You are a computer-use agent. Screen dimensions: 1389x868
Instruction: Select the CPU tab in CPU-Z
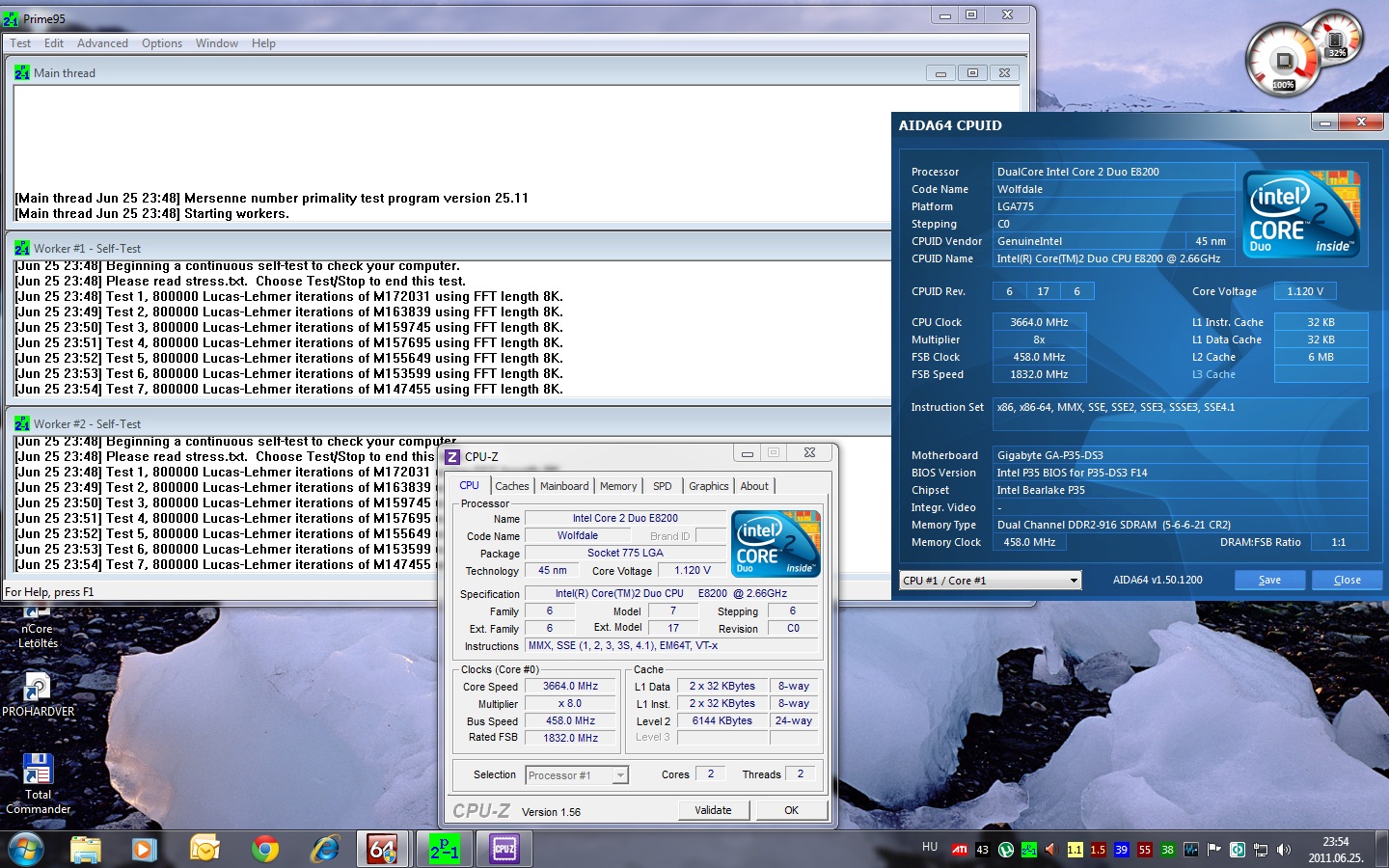click(470, 485)
